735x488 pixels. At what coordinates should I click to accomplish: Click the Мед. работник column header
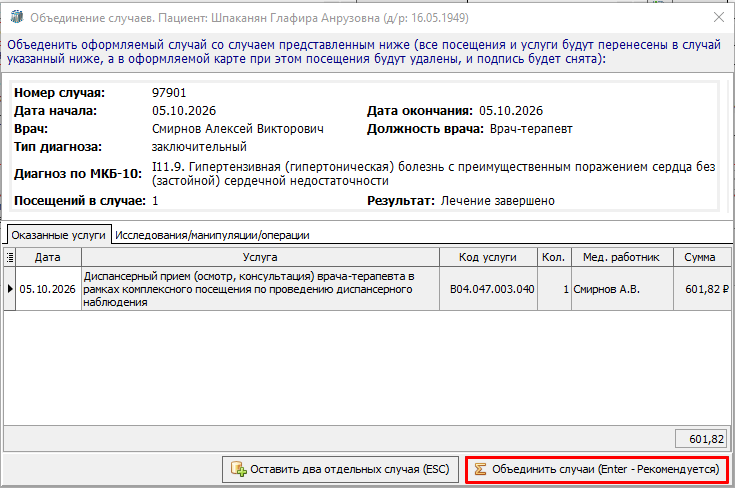point(622,257)
